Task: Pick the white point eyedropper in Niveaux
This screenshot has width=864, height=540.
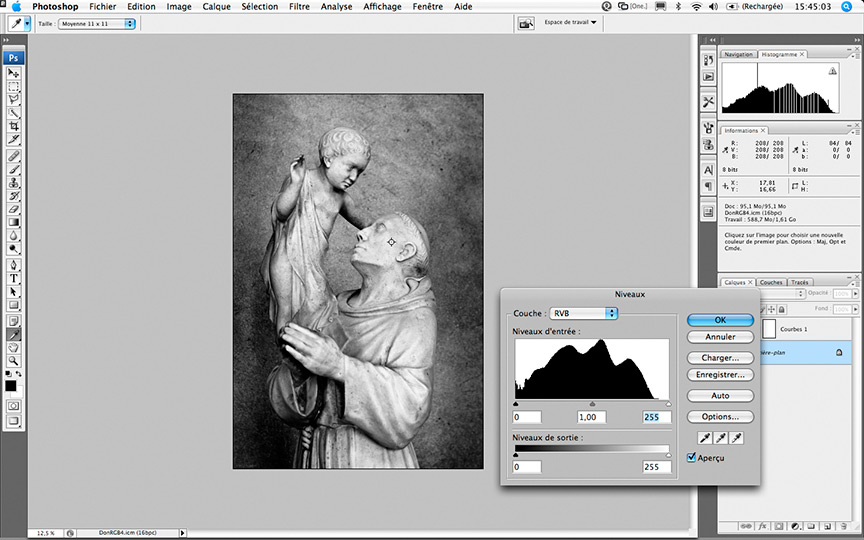Action: 736,438
